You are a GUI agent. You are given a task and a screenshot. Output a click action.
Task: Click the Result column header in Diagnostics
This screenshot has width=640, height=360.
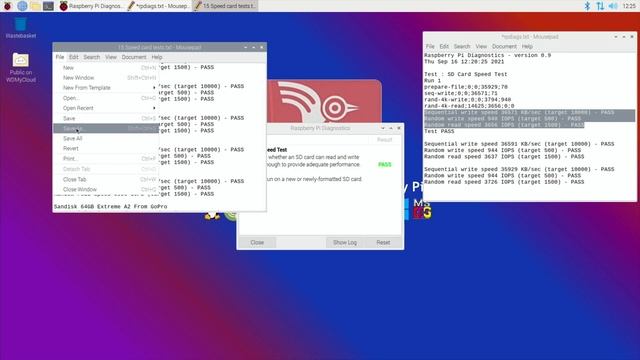click(384, 140)
